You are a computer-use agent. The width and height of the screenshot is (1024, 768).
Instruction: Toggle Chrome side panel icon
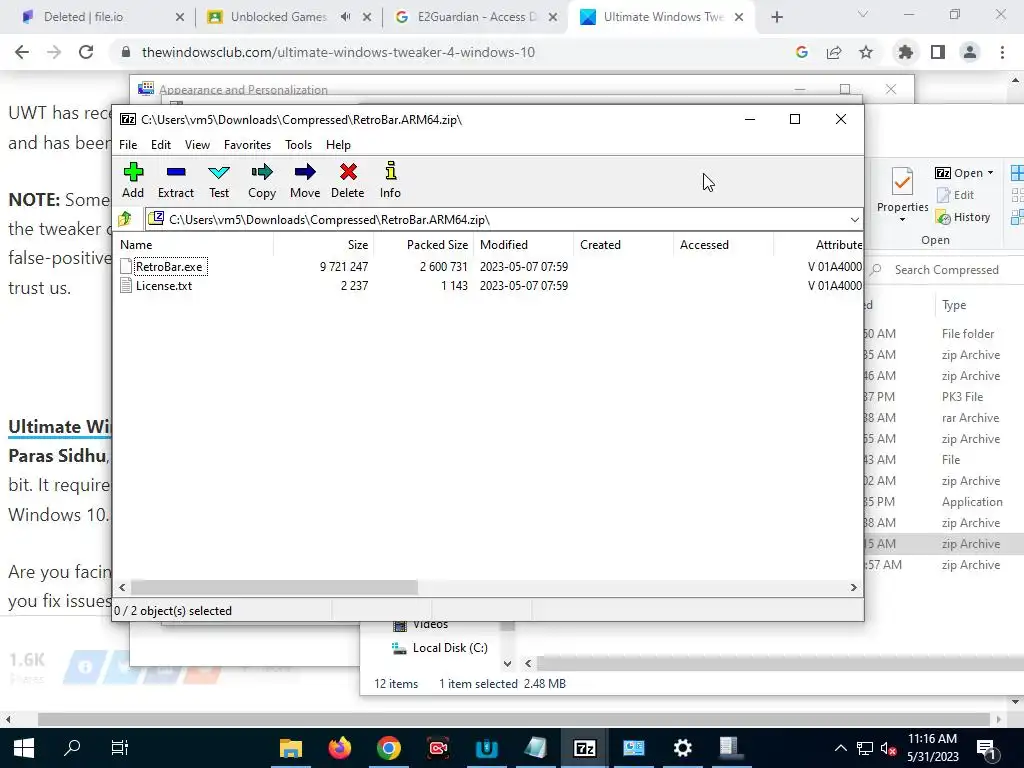click(938, 52)
